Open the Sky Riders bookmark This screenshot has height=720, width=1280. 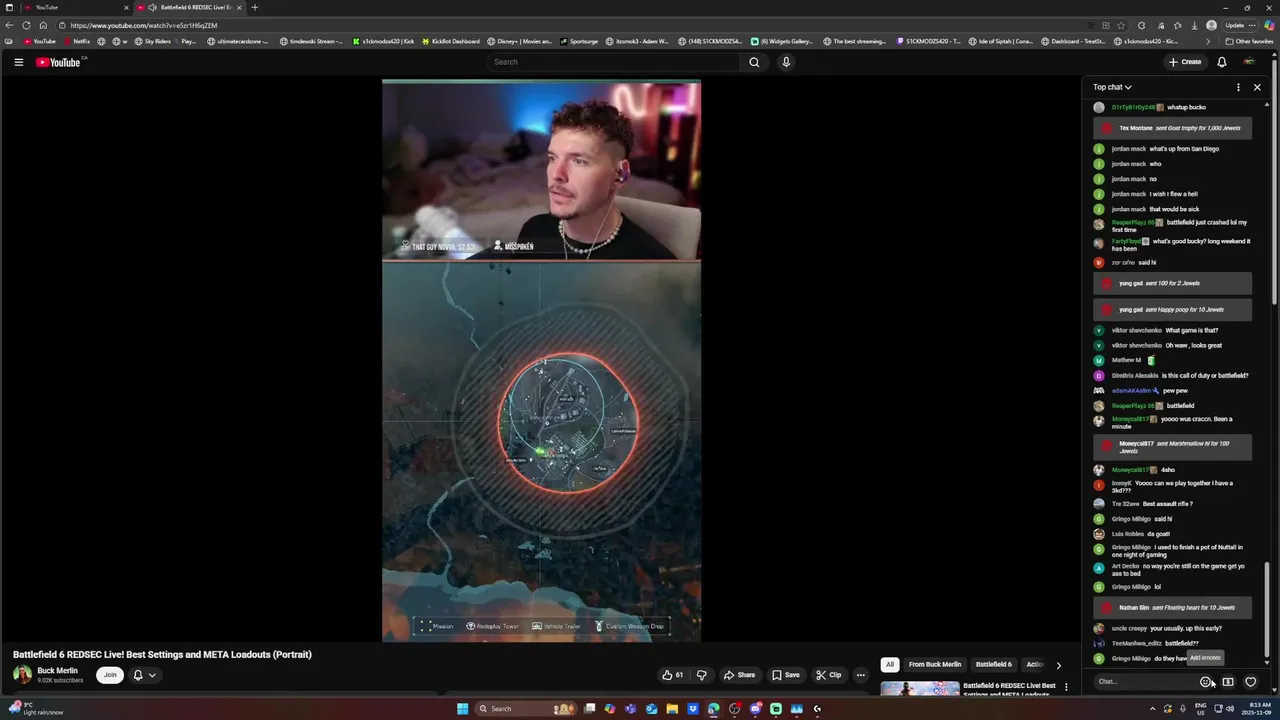click(152, 41)
